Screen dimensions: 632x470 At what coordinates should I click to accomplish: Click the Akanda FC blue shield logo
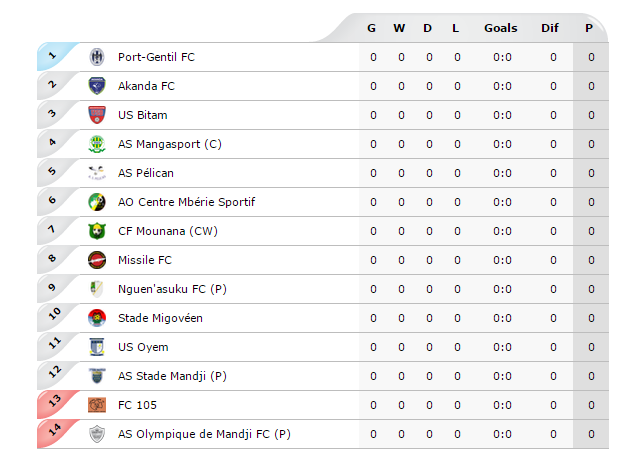pos(97,86)
